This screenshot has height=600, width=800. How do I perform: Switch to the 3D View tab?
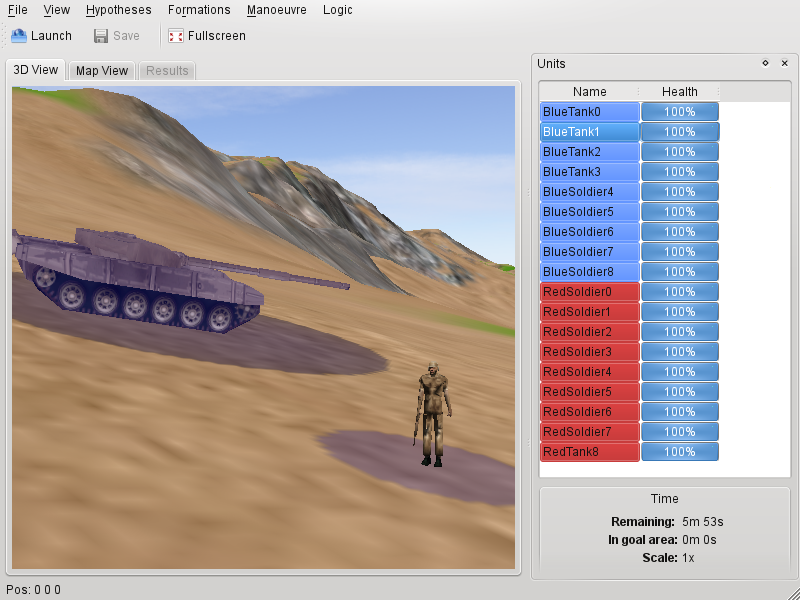(36, 70)
